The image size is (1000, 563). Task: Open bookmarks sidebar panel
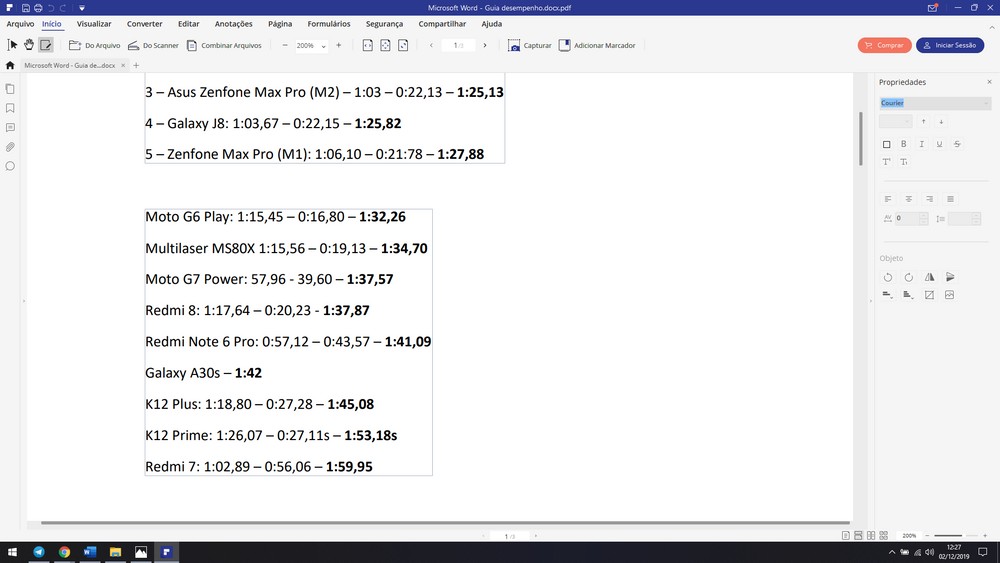[x=10, y=108]
